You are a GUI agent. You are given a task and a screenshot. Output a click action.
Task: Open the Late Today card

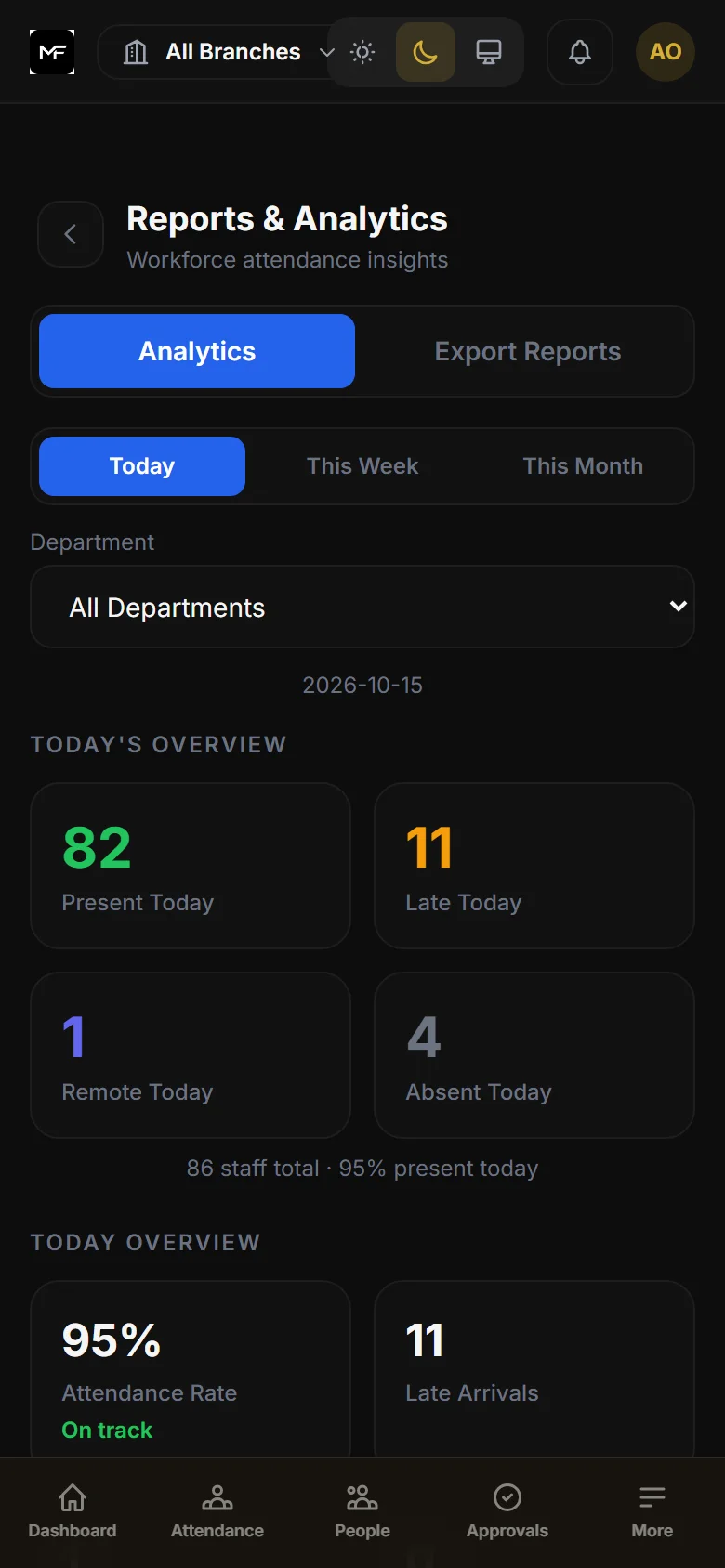tap(534, 866)
